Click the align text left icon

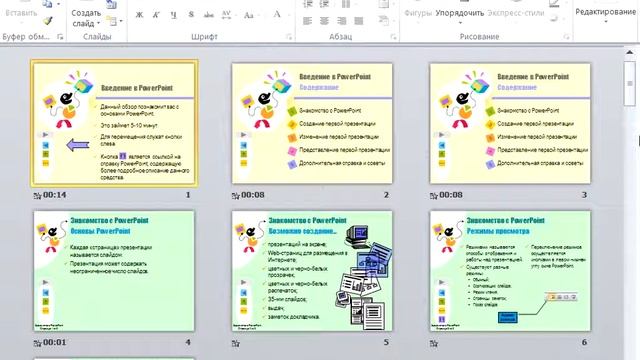(307, 20)
